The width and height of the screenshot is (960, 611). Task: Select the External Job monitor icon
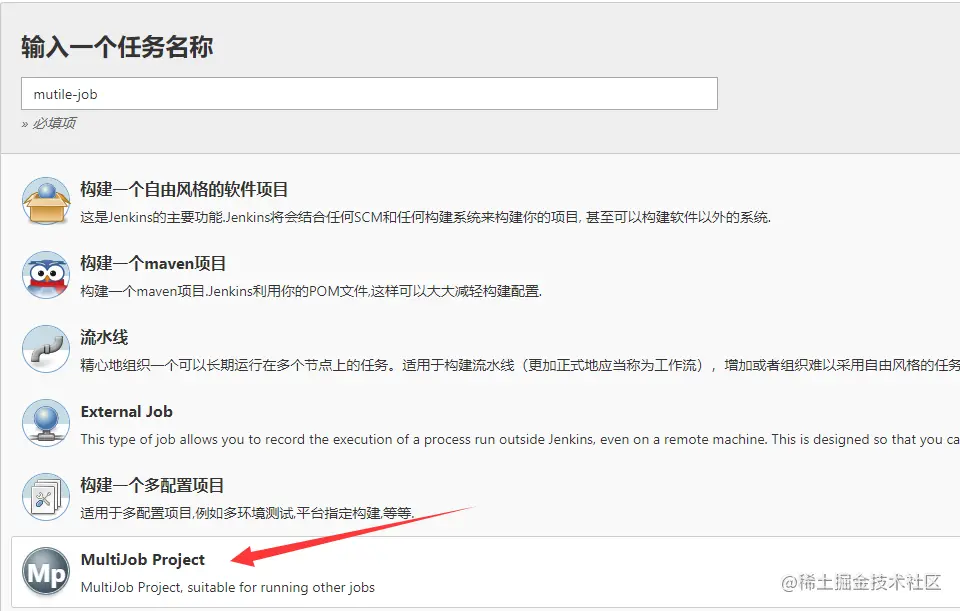click(x=46, y=423)
